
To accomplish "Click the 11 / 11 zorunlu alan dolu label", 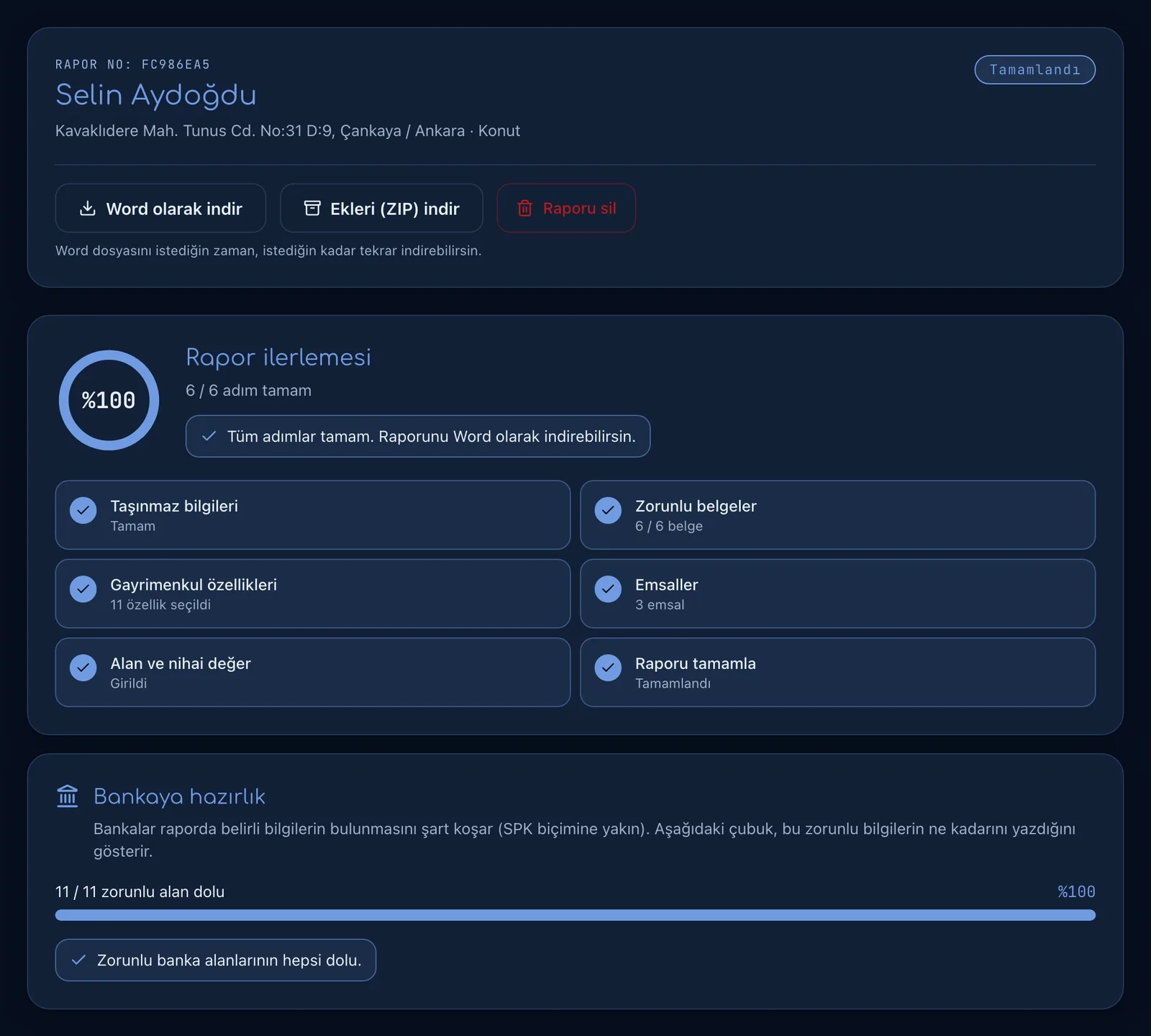I will click(140, 892).
